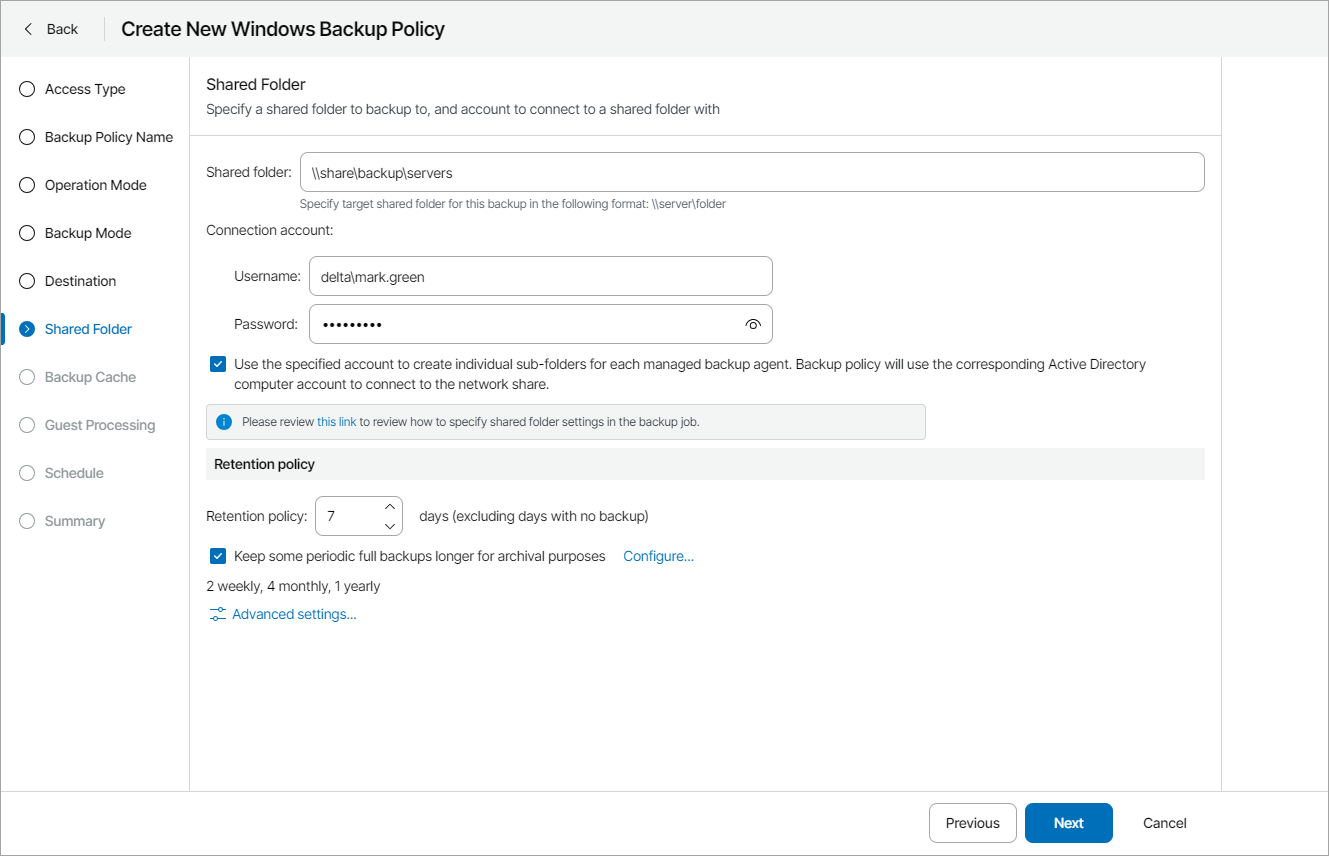Reveal password with the eye icon
The image size is (1329, 856).
point(753,324)
